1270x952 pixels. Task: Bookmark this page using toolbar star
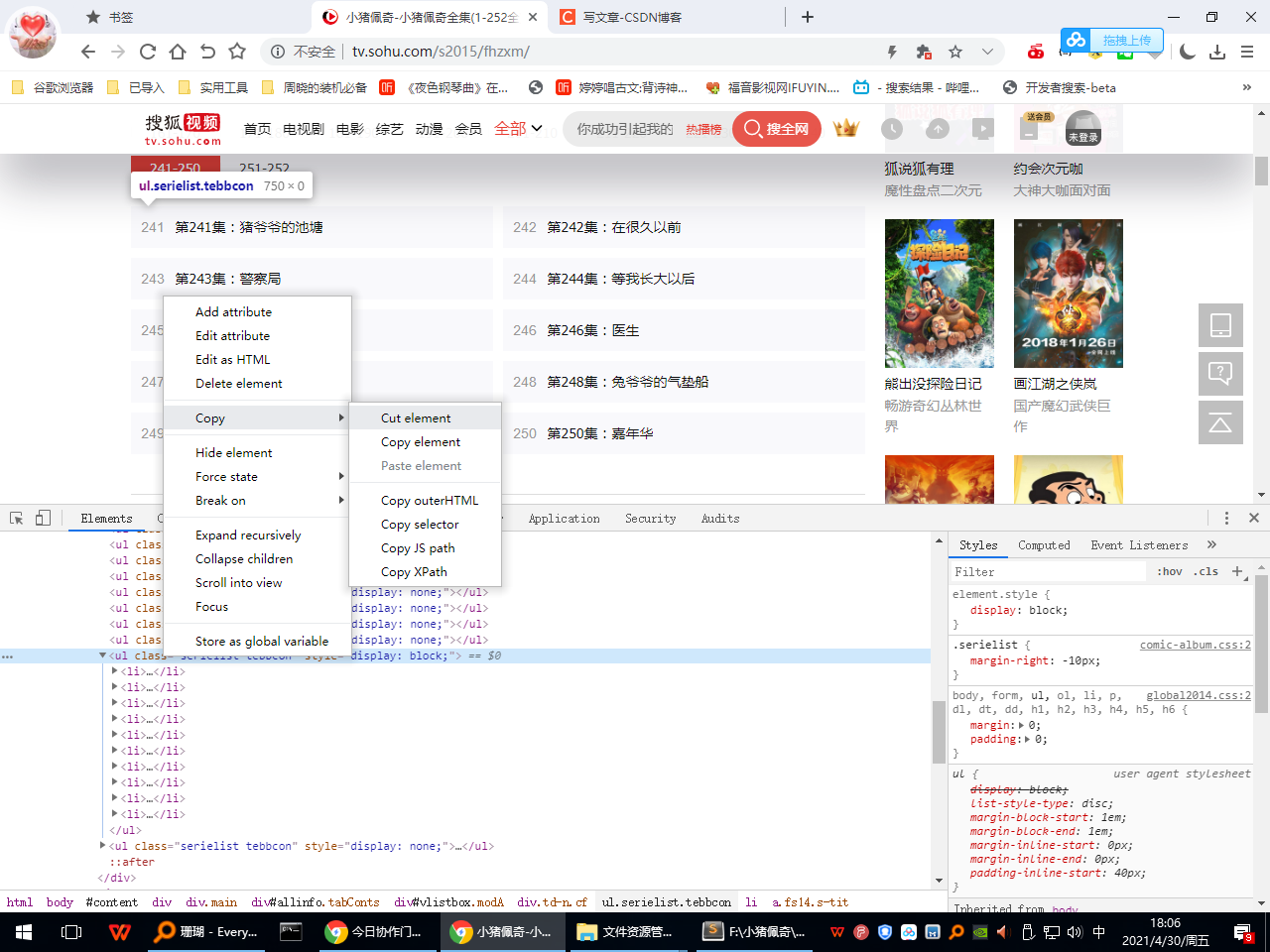click(x=237, y=52)
